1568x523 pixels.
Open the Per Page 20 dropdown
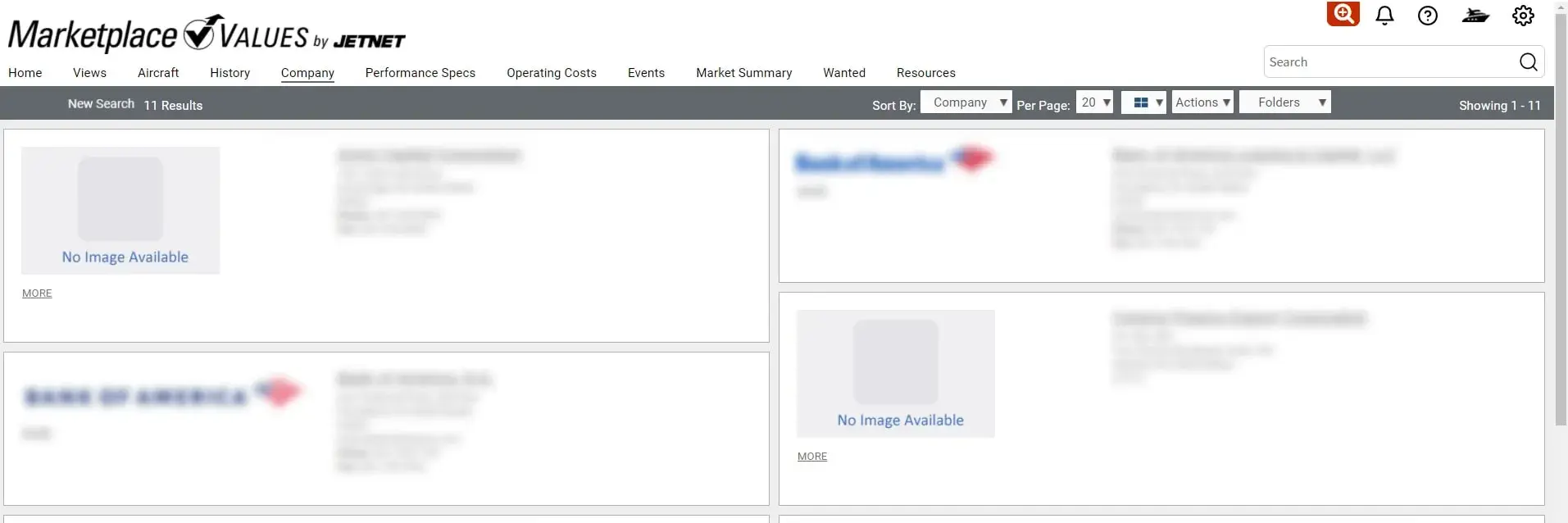[1094, 102]
